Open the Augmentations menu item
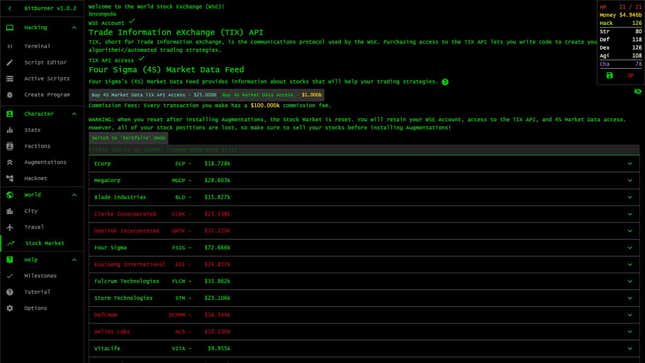Image resolution: width=645 pixels, height=363 pixels. (45, 162)
